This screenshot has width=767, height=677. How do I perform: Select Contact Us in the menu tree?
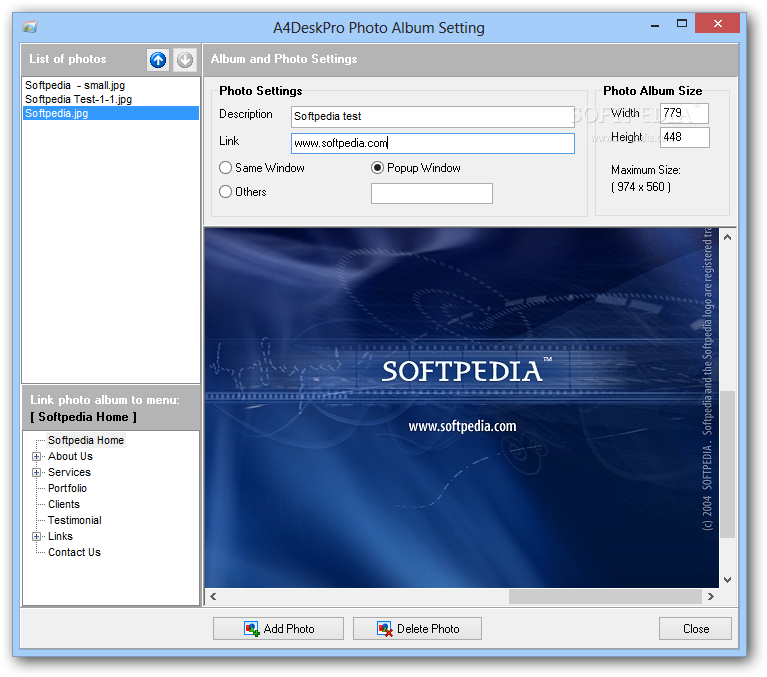(74, 552)
